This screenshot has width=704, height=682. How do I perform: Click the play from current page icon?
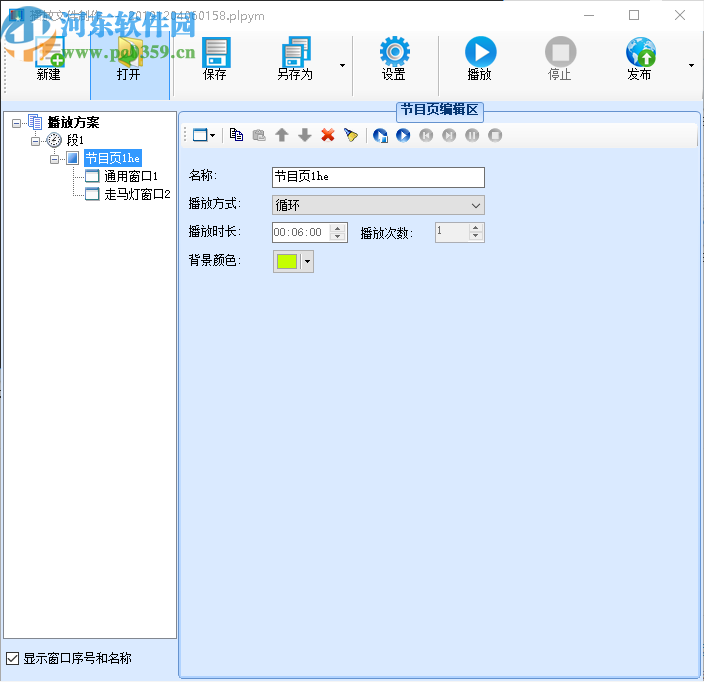[x=380, y=135]
